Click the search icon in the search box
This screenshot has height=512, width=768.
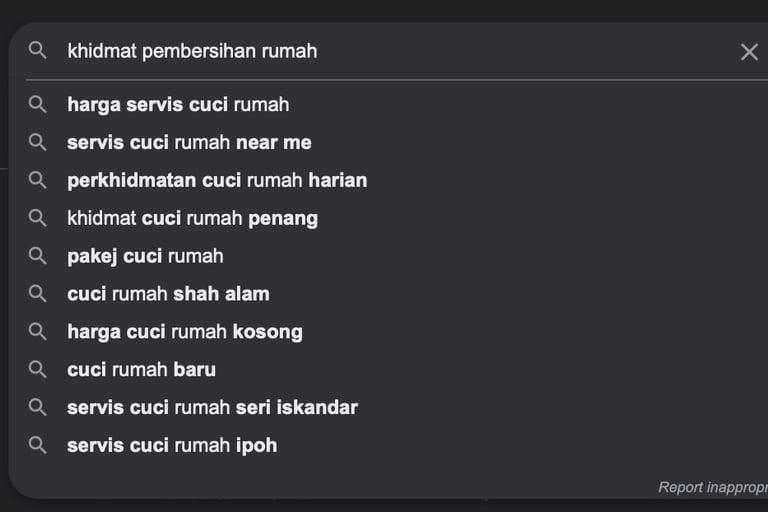(38, 50)
